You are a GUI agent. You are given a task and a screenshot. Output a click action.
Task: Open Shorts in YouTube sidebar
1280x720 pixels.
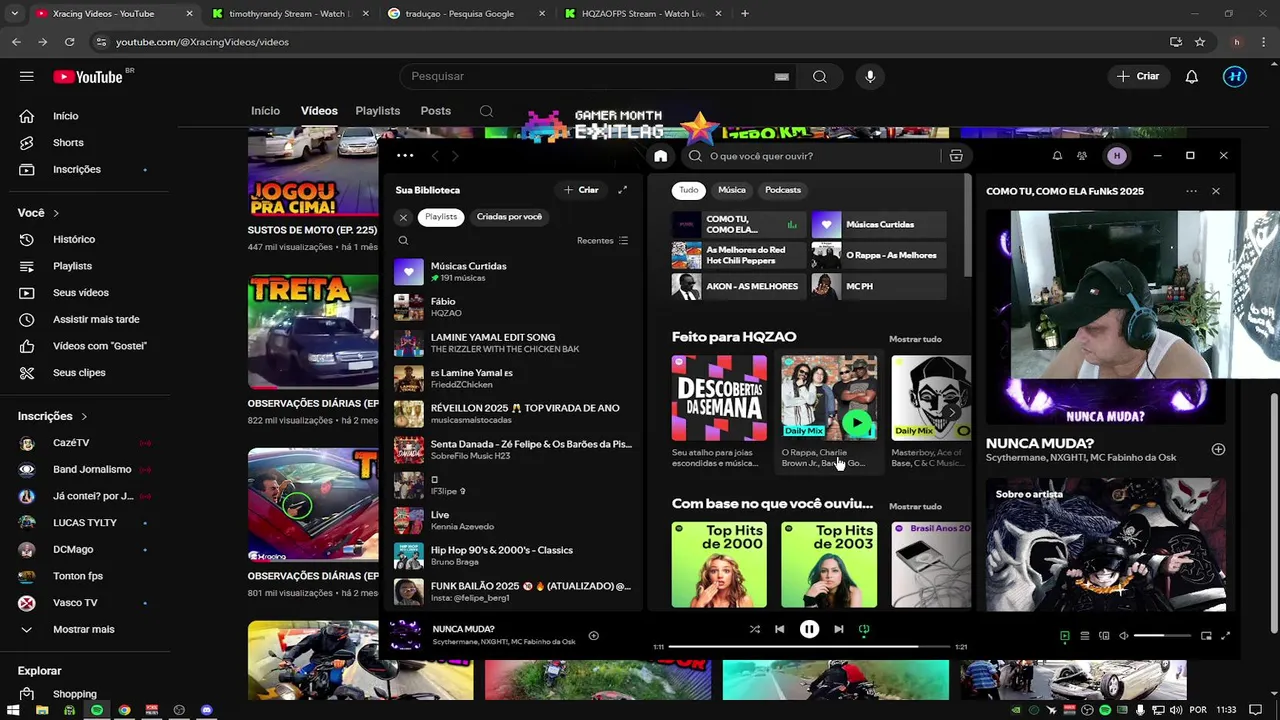coord(68,143)
